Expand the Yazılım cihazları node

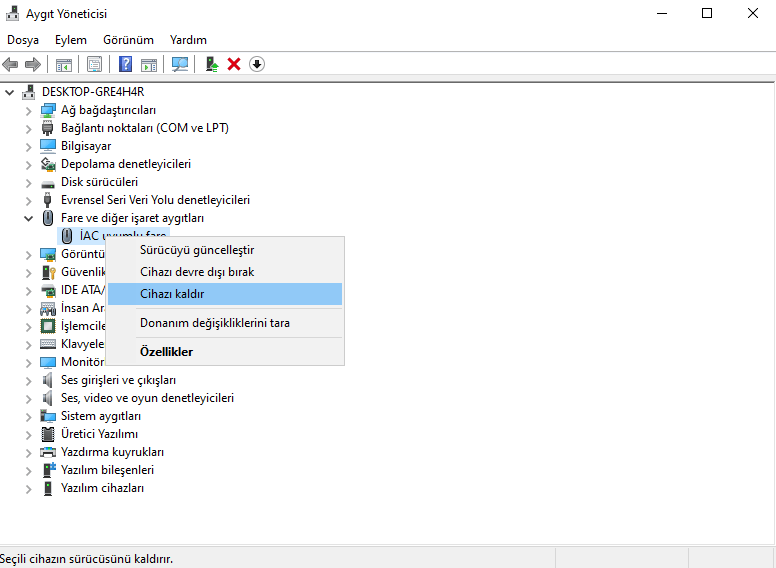29,489
